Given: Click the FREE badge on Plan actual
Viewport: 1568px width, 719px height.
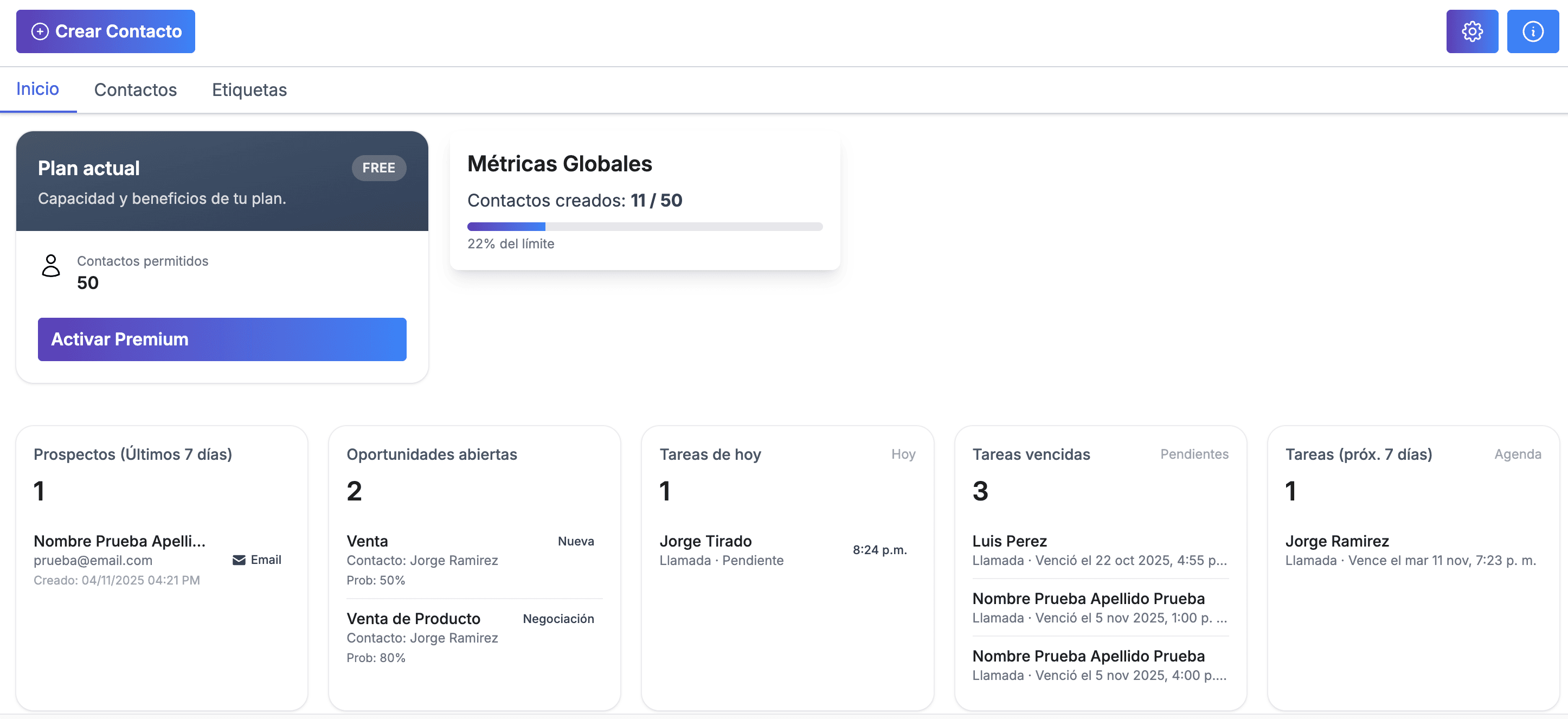Looking at the screenshot, I should pos(378,168).
